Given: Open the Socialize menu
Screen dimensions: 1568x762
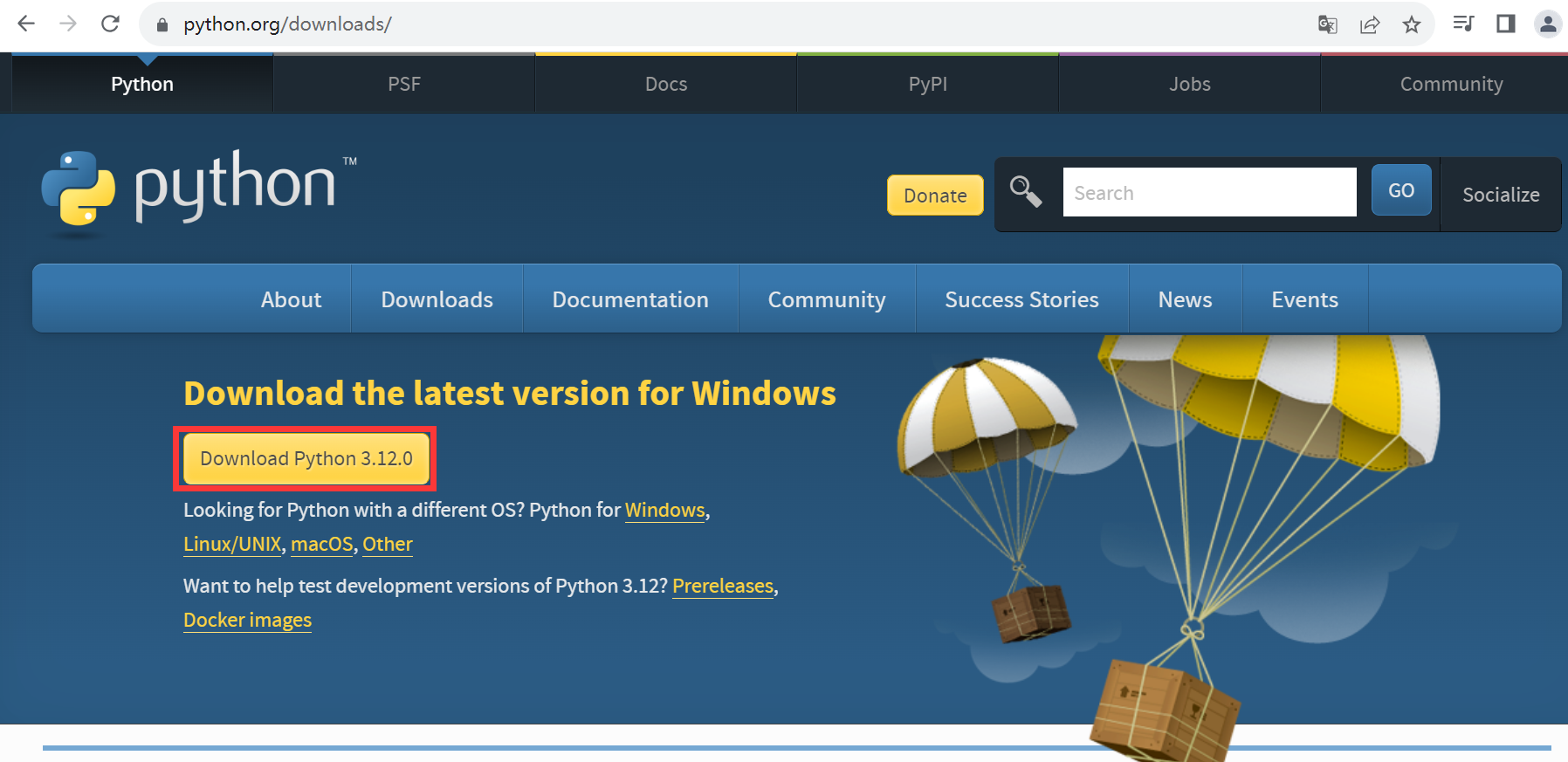Looking at the screenshot, I should pos(1501,195).
